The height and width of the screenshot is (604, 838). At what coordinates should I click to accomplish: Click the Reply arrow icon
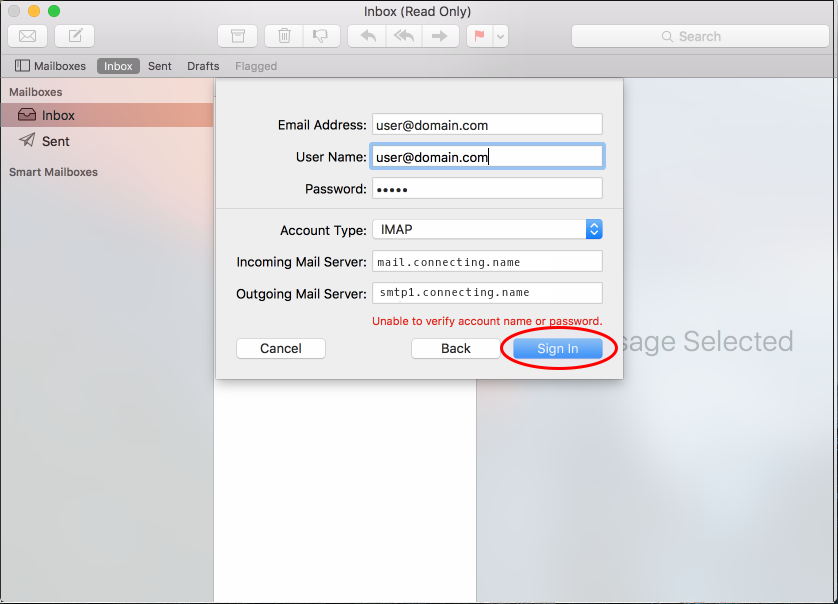[368, 36]
